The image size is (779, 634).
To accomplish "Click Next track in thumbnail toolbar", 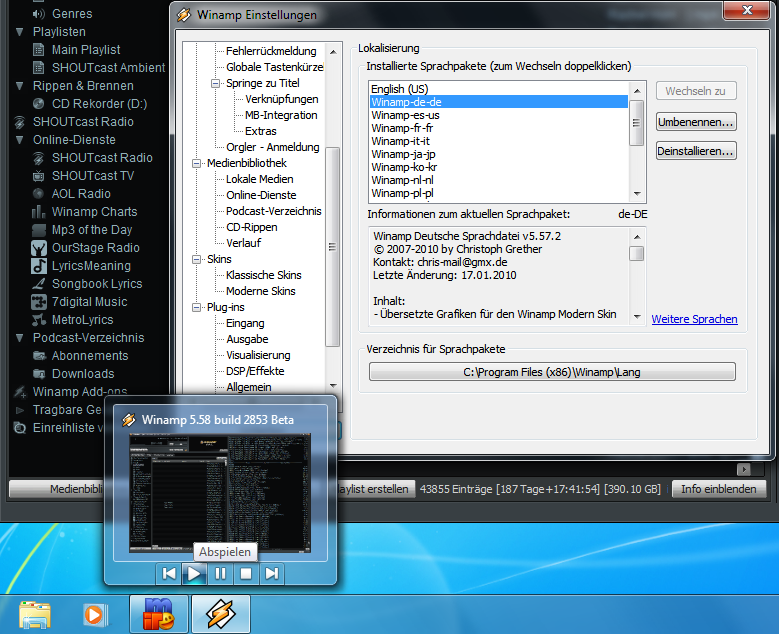I will point(272,573).
